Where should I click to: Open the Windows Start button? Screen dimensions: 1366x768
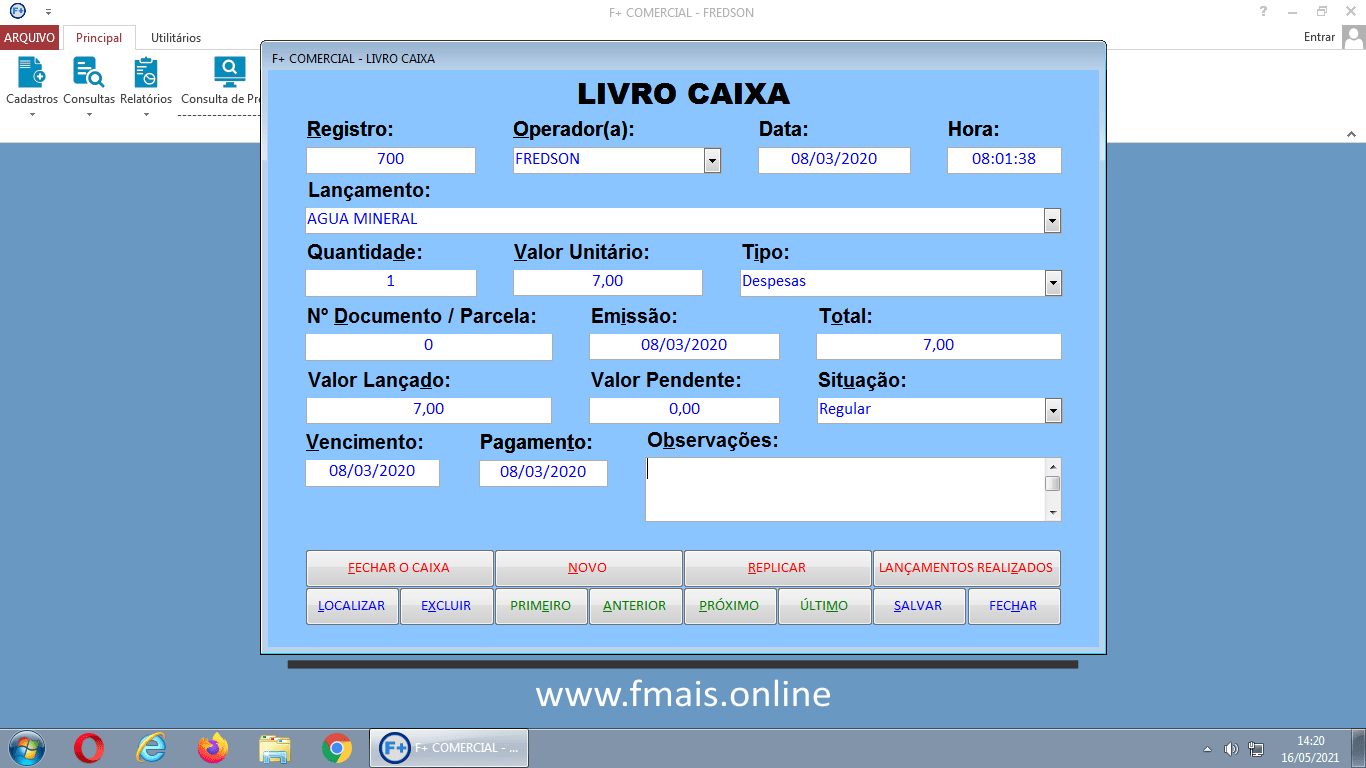(24, 747)
